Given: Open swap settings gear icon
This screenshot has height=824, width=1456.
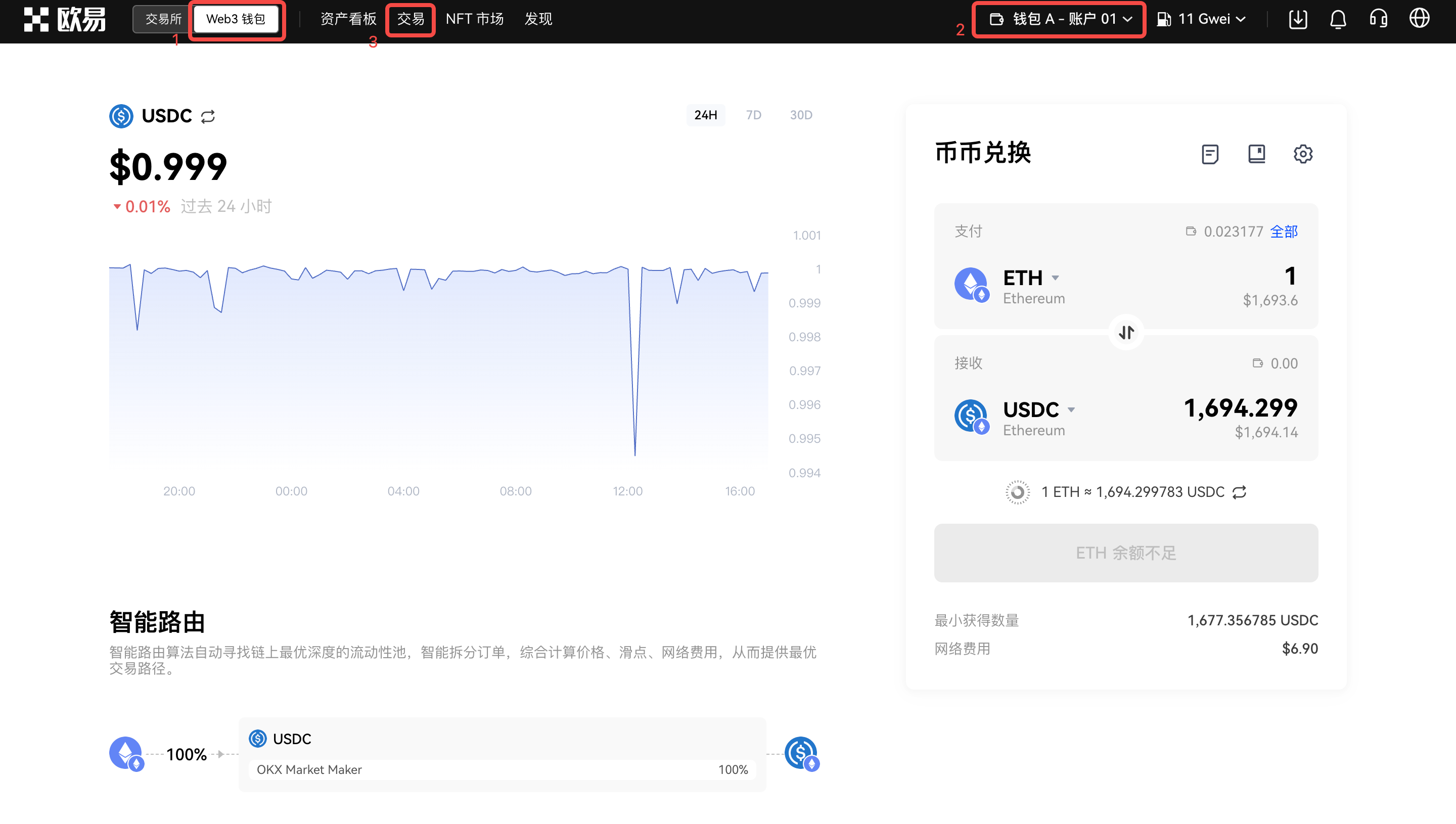Looking at the screenshot, I should point(1303,154).
